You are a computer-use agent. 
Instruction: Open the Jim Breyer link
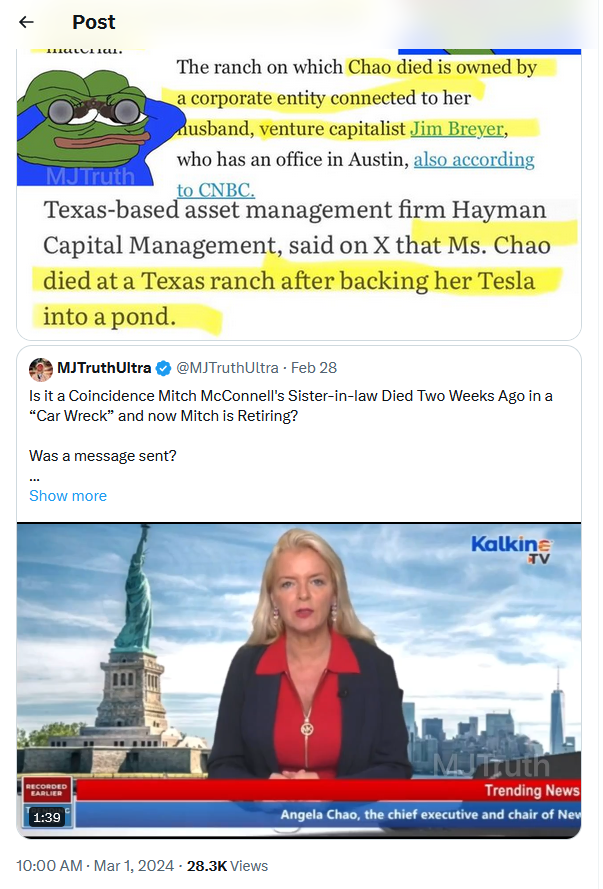[457, 129]
